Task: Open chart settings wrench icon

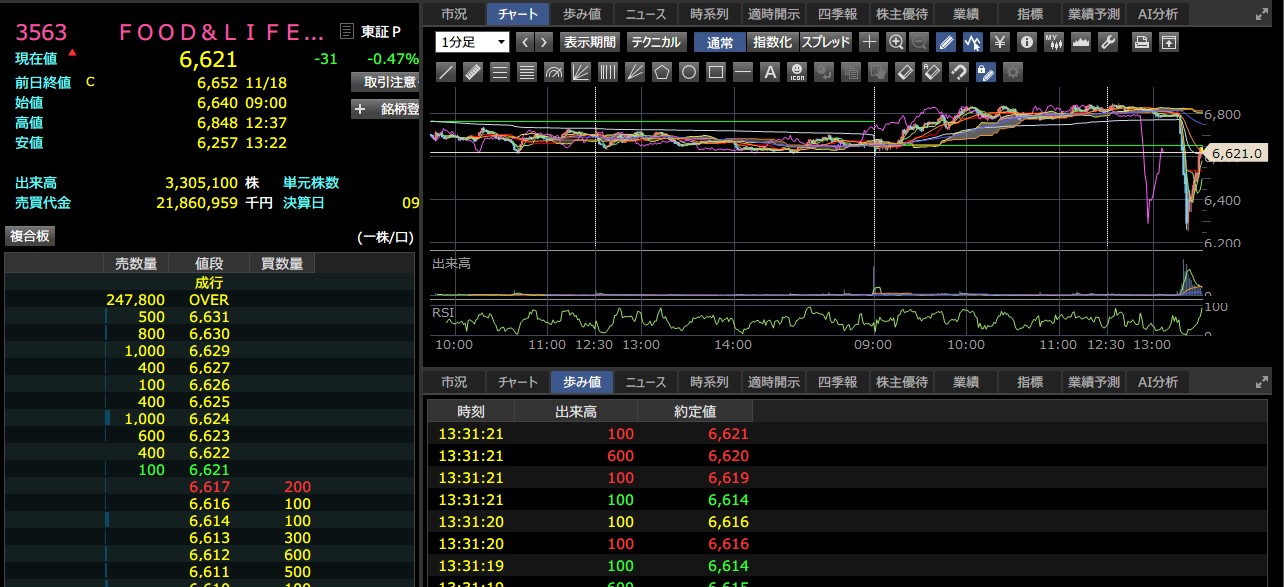Action: click(1108, 42)
